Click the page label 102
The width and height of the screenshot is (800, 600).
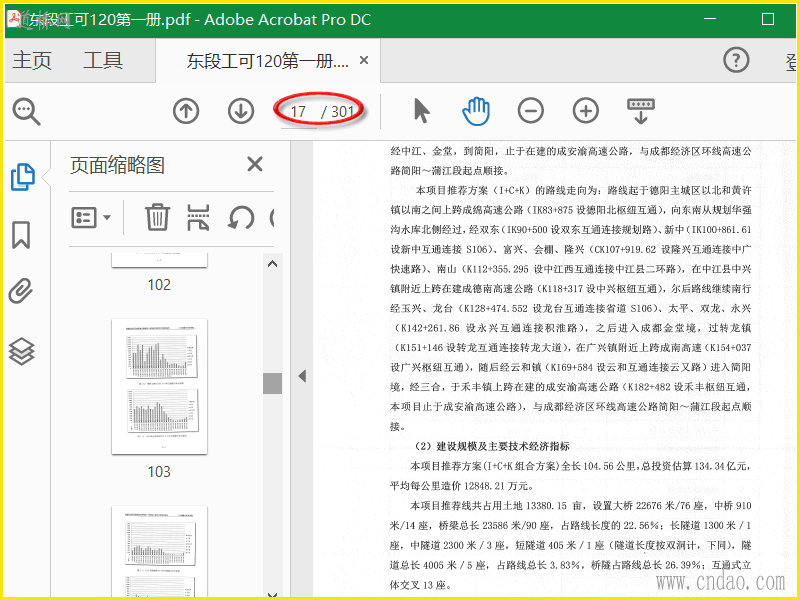[159, 285]
